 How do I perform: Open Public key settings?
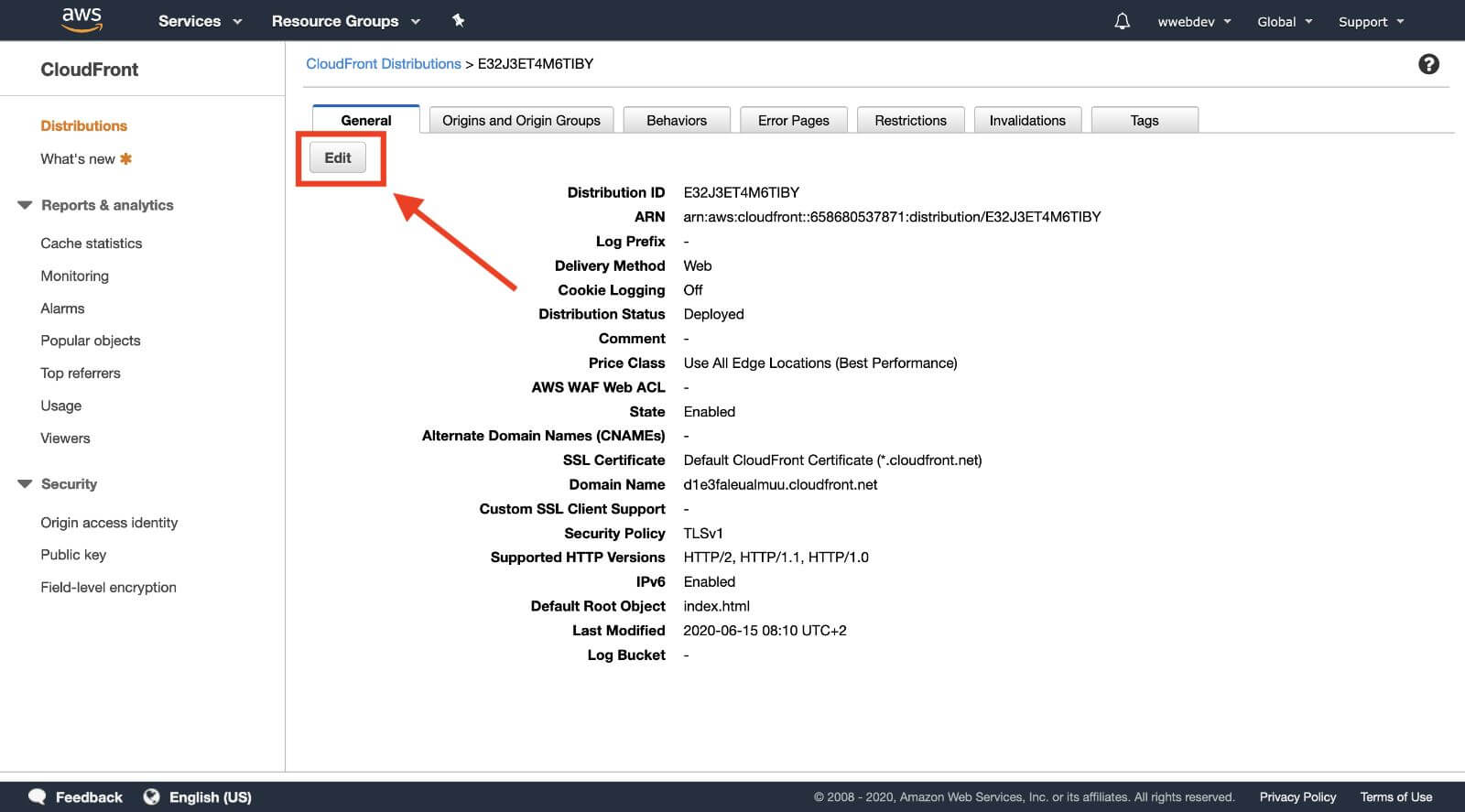tap(73, 554)
